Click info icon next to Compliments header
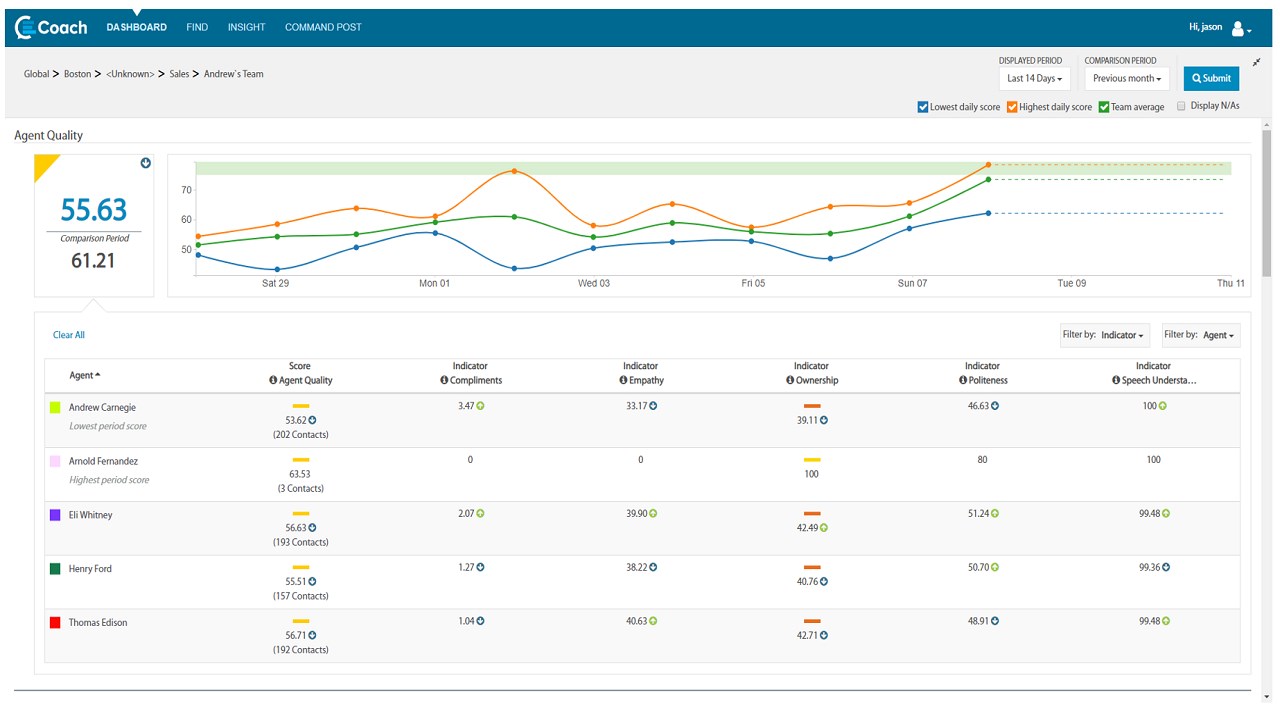The height and width of the screenshot is (720, 1280). point(444,381)
